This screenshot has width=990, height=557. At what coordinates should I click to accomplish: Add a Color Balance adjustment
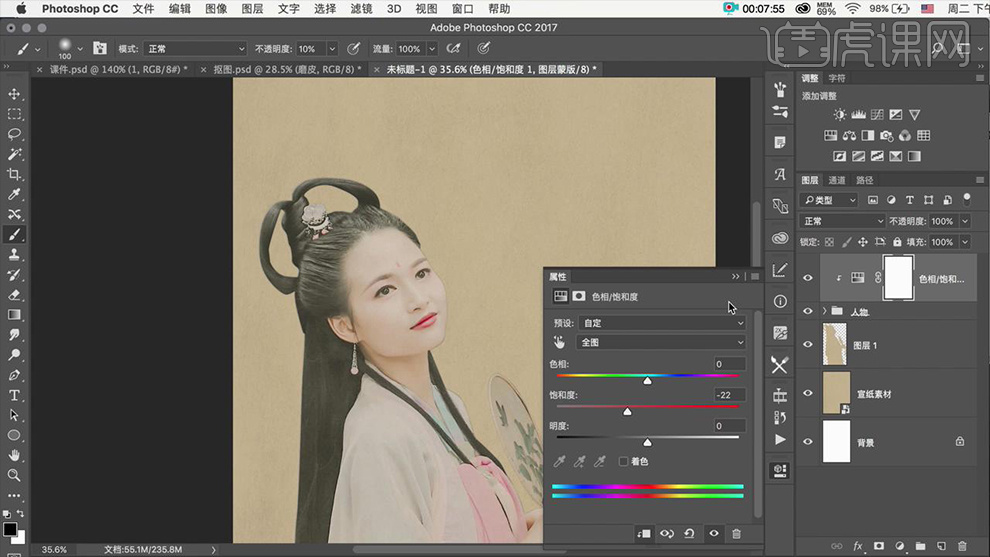(x=849, y=136)
